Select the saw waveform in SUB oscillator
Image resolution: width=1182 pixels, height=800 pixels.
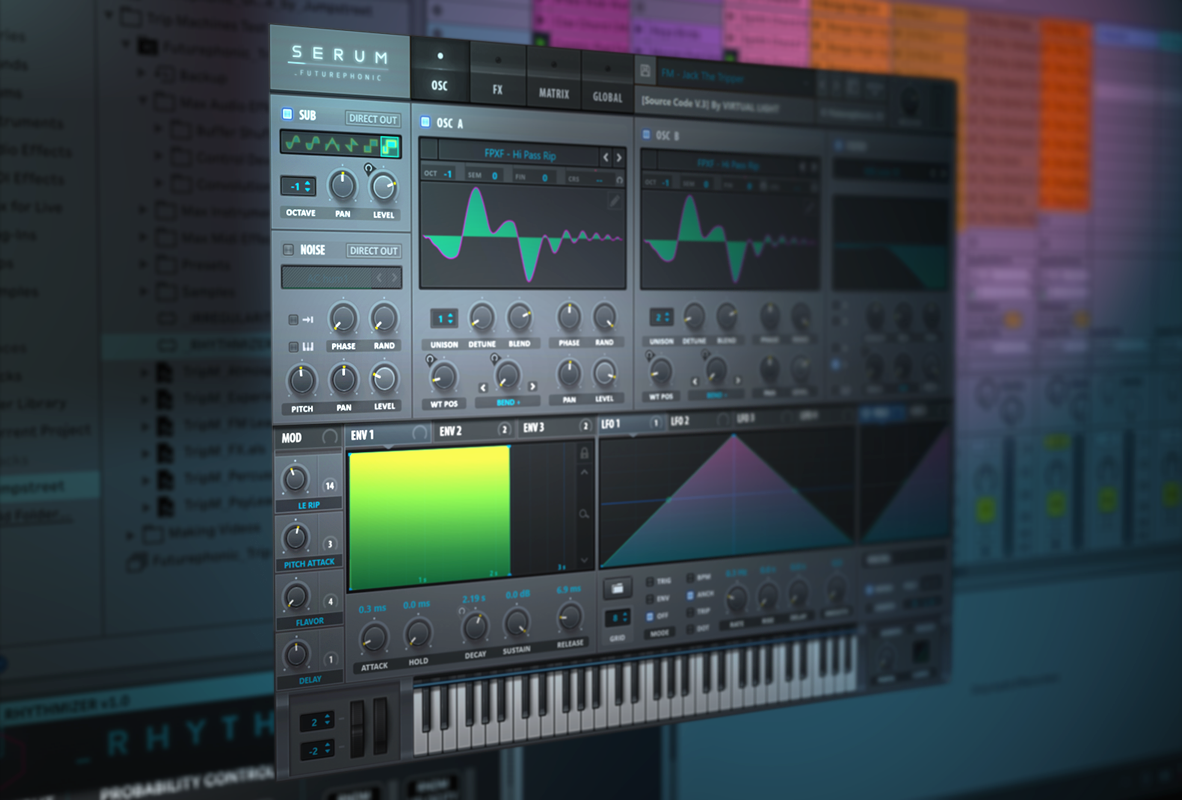click(351, 144)
